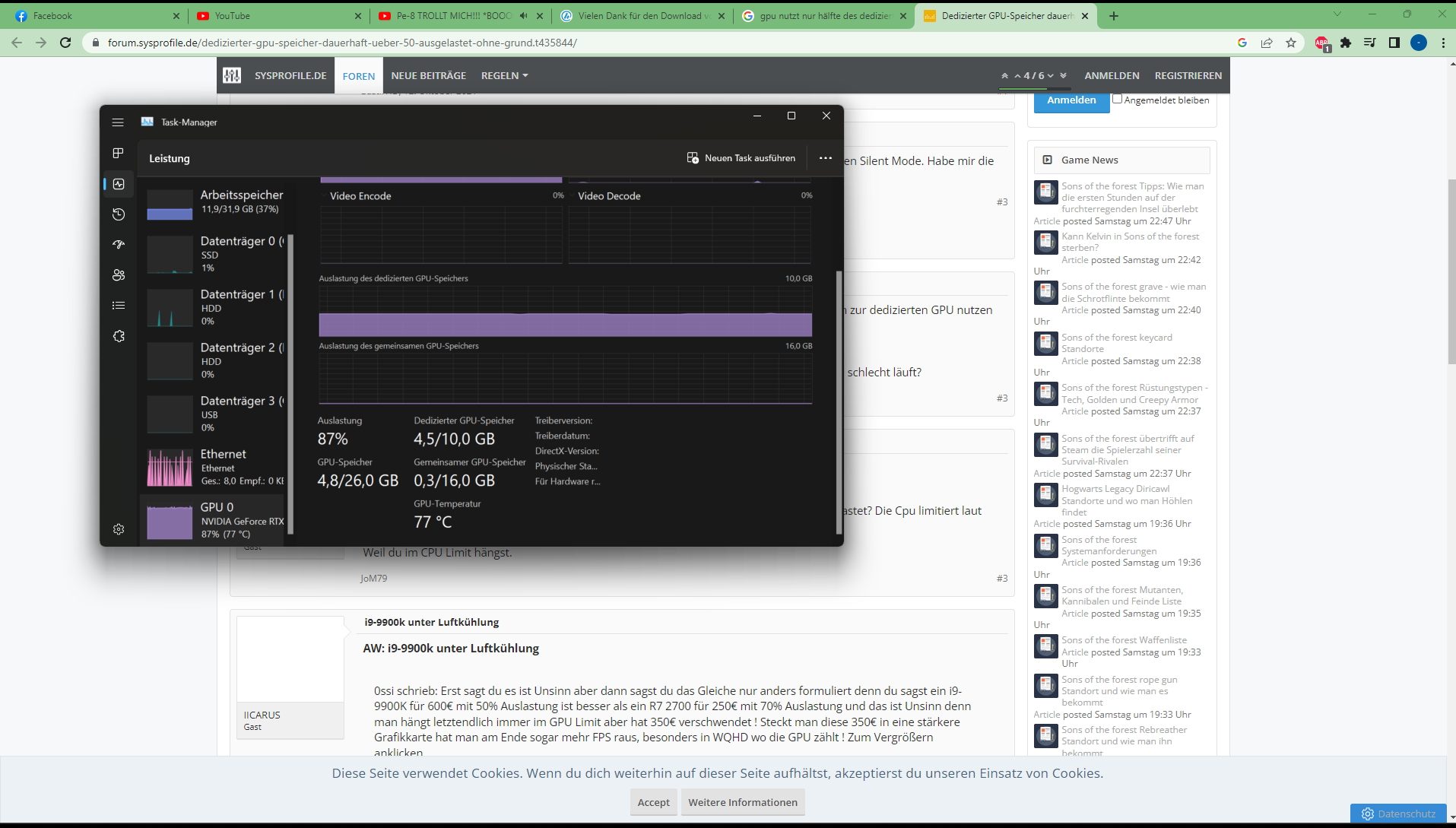Switch to YouTube browser tab
This screenshot has width=1456, height=828.
pyautogui.click(x=278, y=16)
